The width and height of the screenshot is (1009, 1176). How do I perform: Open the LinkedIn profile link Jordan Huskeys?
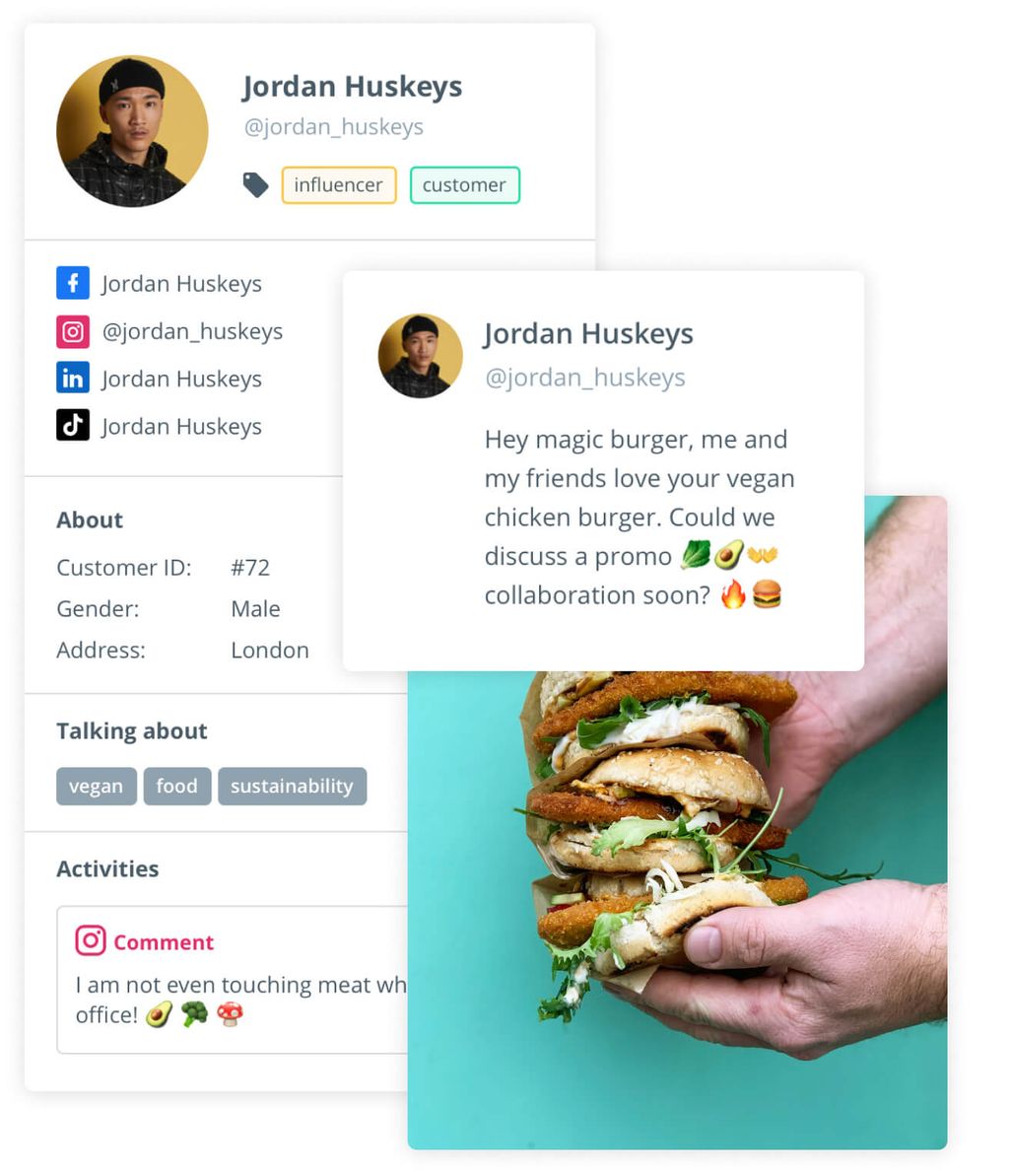[181, 379]
